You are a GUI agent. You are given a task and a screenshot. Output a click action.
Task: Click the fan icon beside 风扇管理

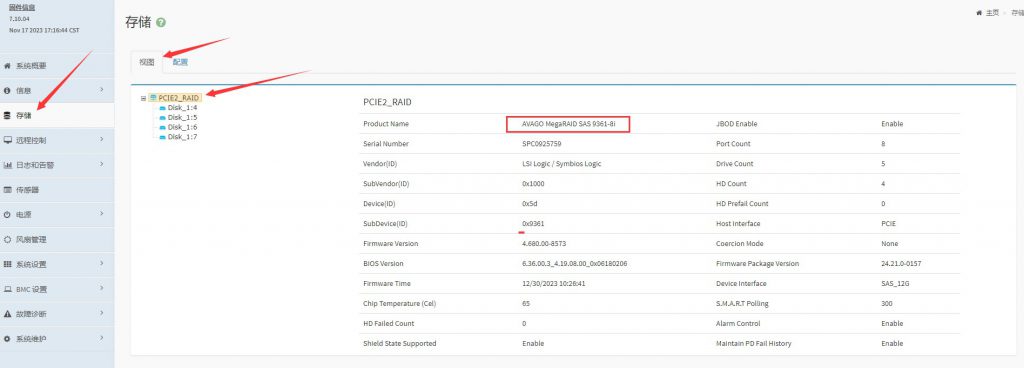7,239
